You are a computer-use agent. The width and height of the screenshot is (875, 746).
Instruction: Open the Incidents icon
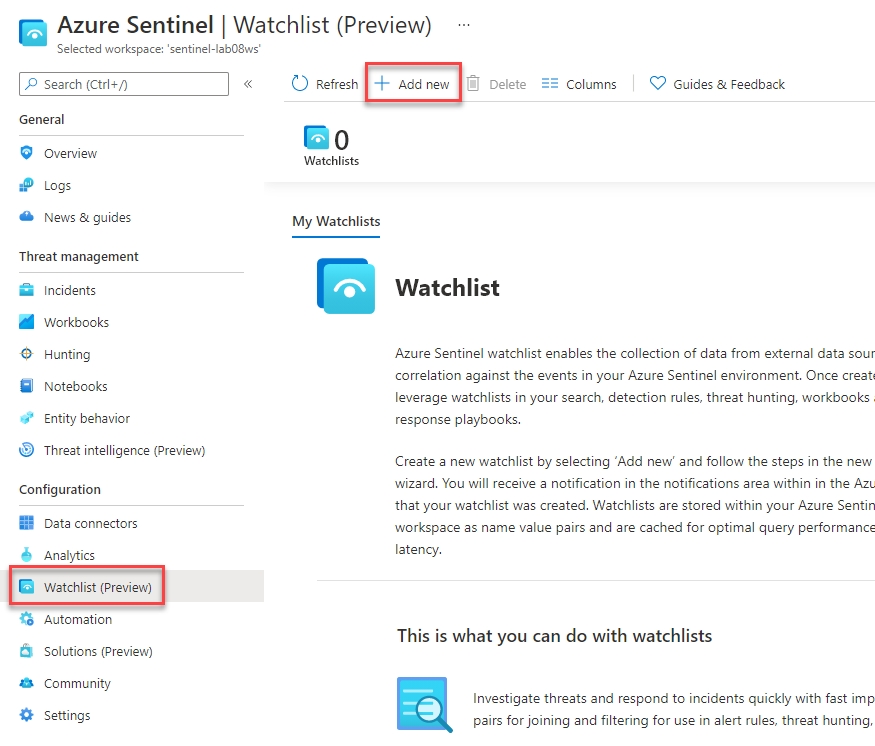coord(27,290)
